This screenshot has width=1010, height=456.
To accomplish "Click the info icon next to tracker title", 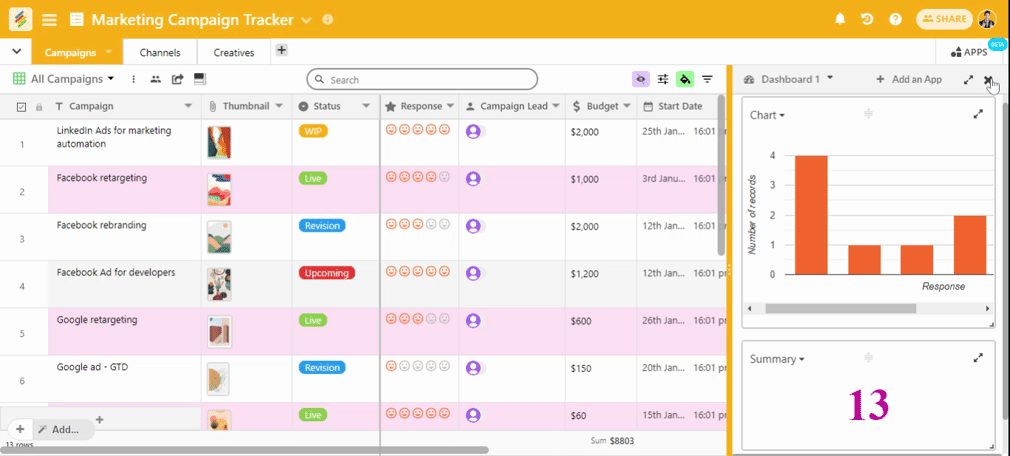I will (327, 19).
